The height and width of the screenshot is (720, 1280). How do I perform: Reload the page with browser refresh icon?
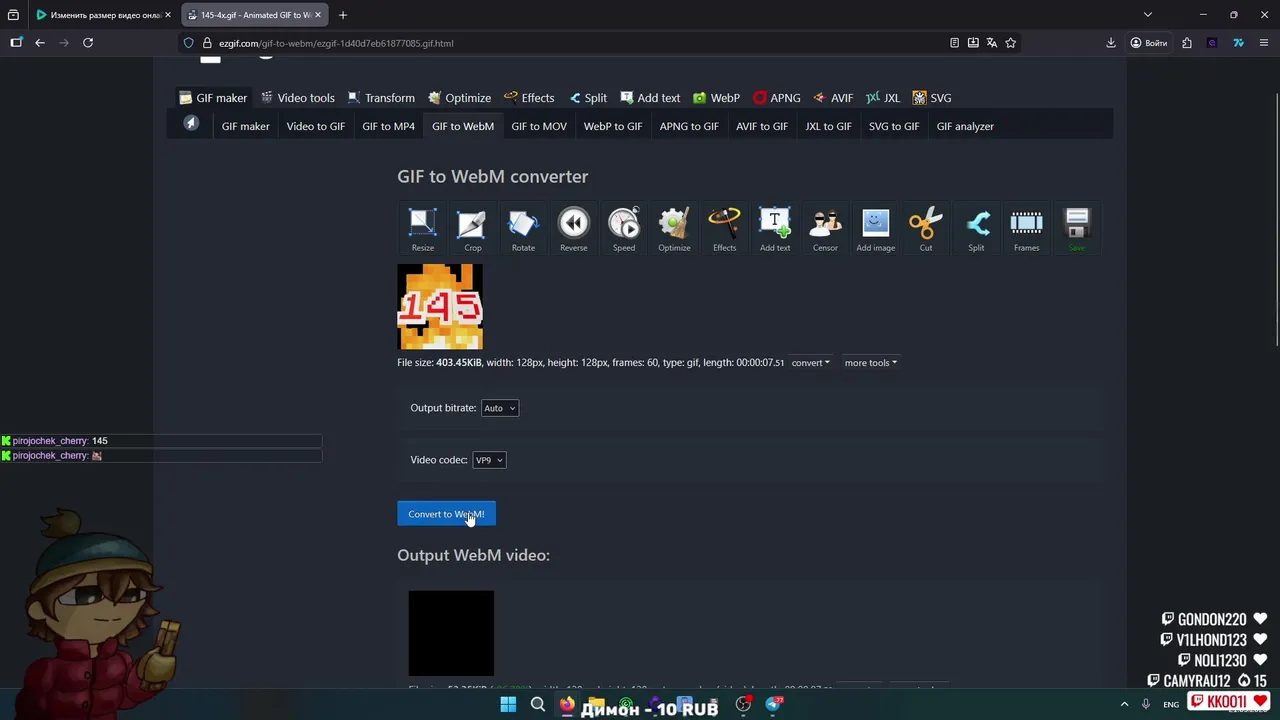88,43
